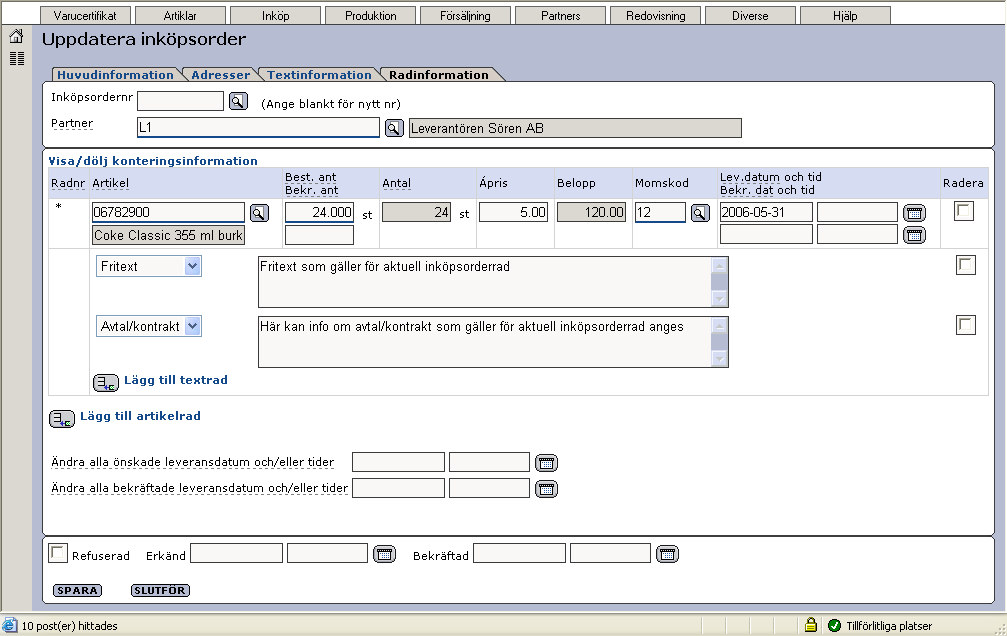Open the Produktion menu
This screenshot has width=1007, height=636.
pos(371,15)
